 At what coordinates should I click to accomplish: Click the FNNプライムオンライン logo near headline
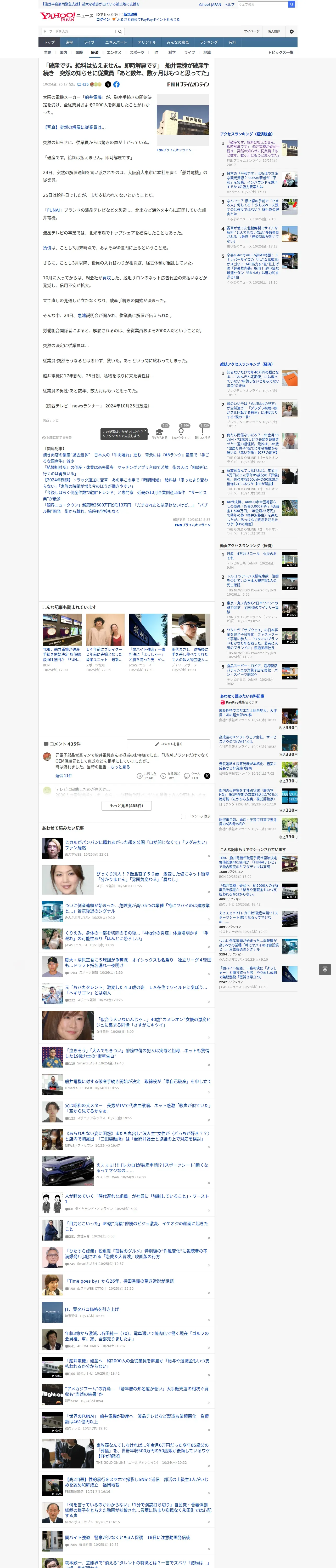point(188,85)
